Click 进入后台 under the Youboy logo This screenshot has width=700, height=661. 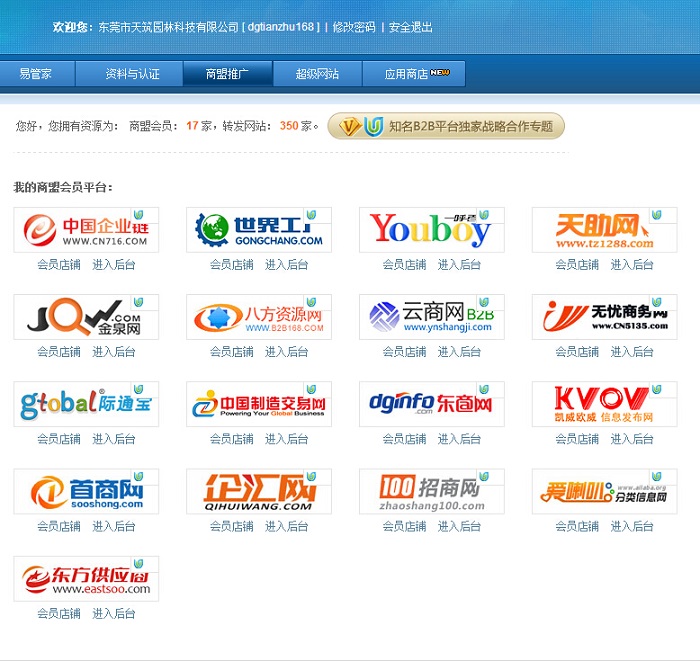[x=459, y=265]
